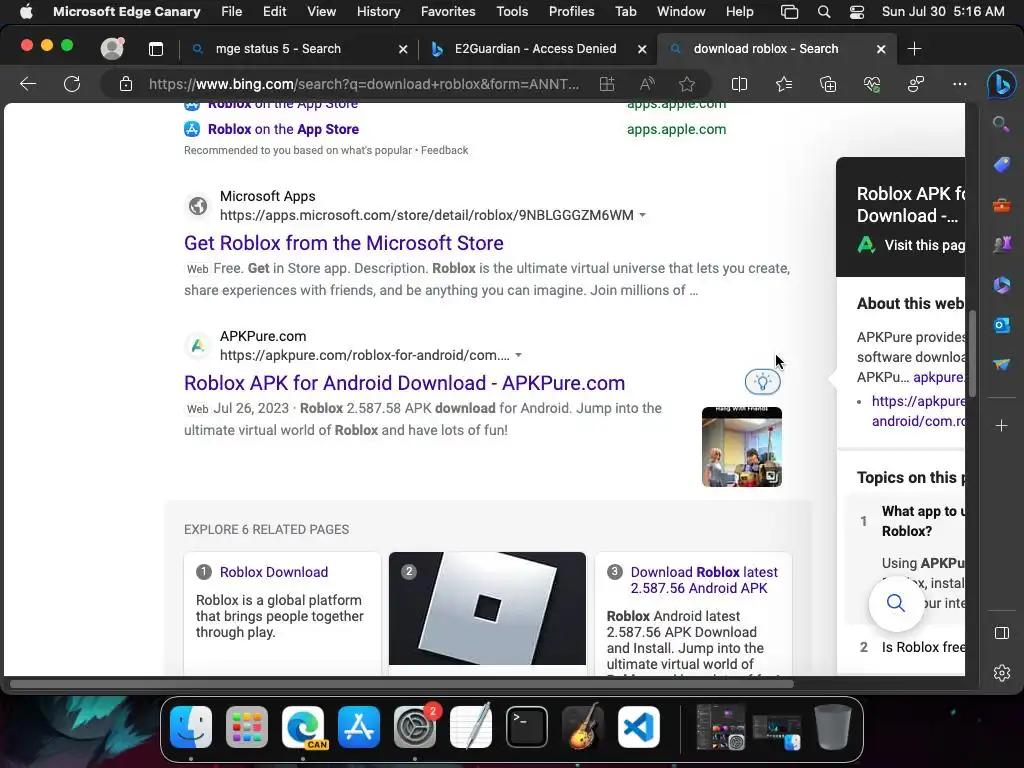
Task: Open the Favorites menu in menu bar
Action: click(x=448, y=12)
